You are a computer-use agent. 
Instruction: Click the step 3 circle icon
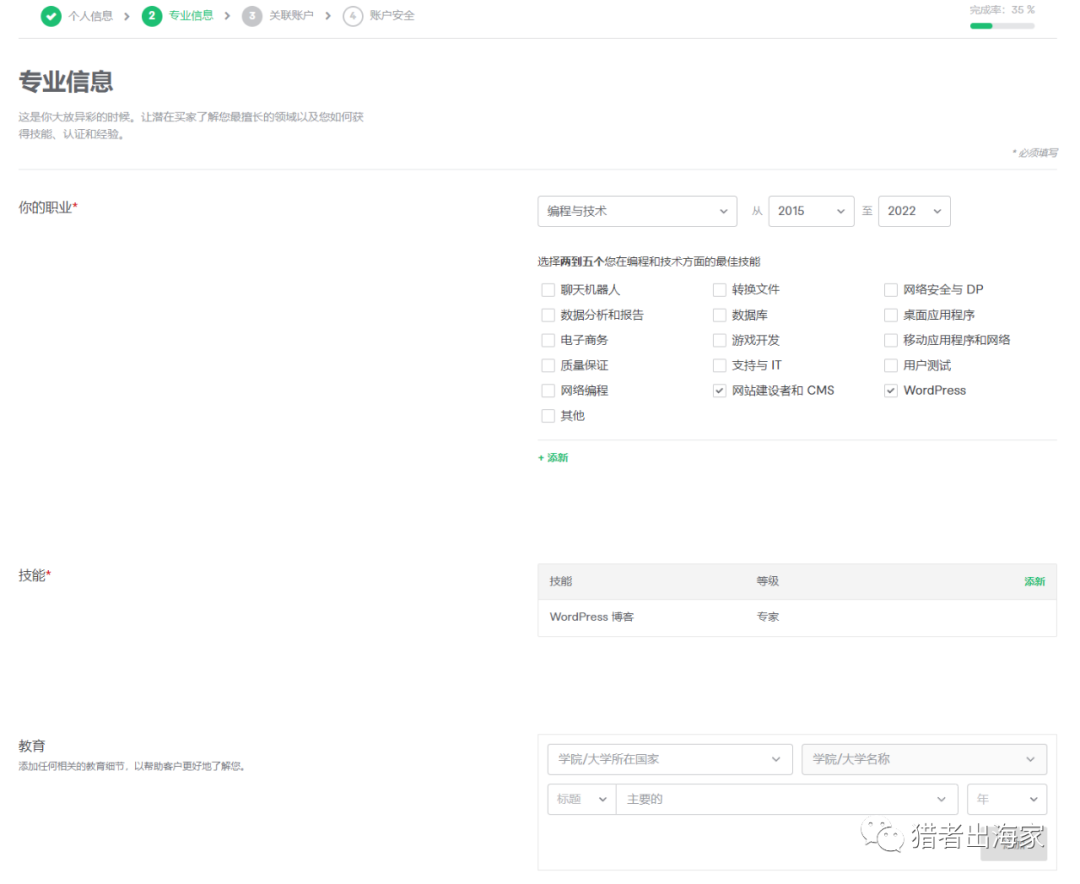pyautogui.click(x=252, y=16)
